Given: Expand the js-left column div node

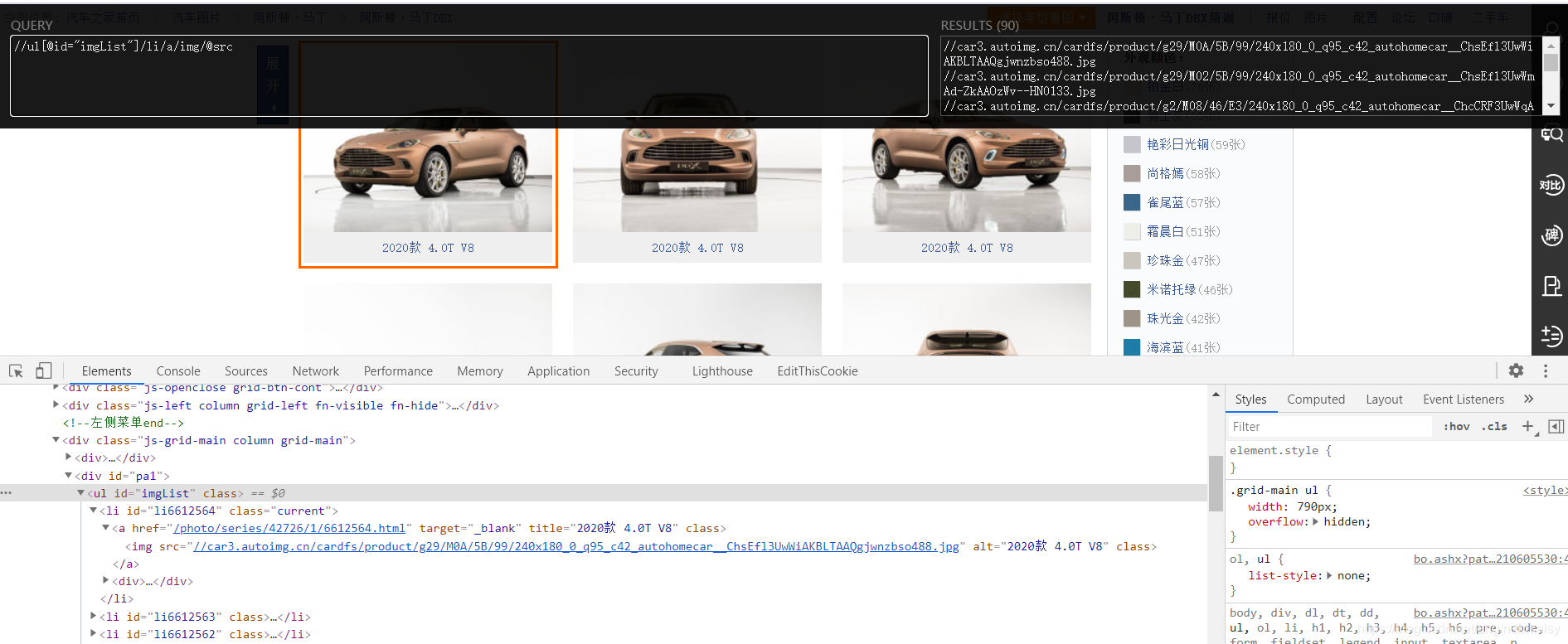Looking at the screenshot, I should [x=56, y=404].
